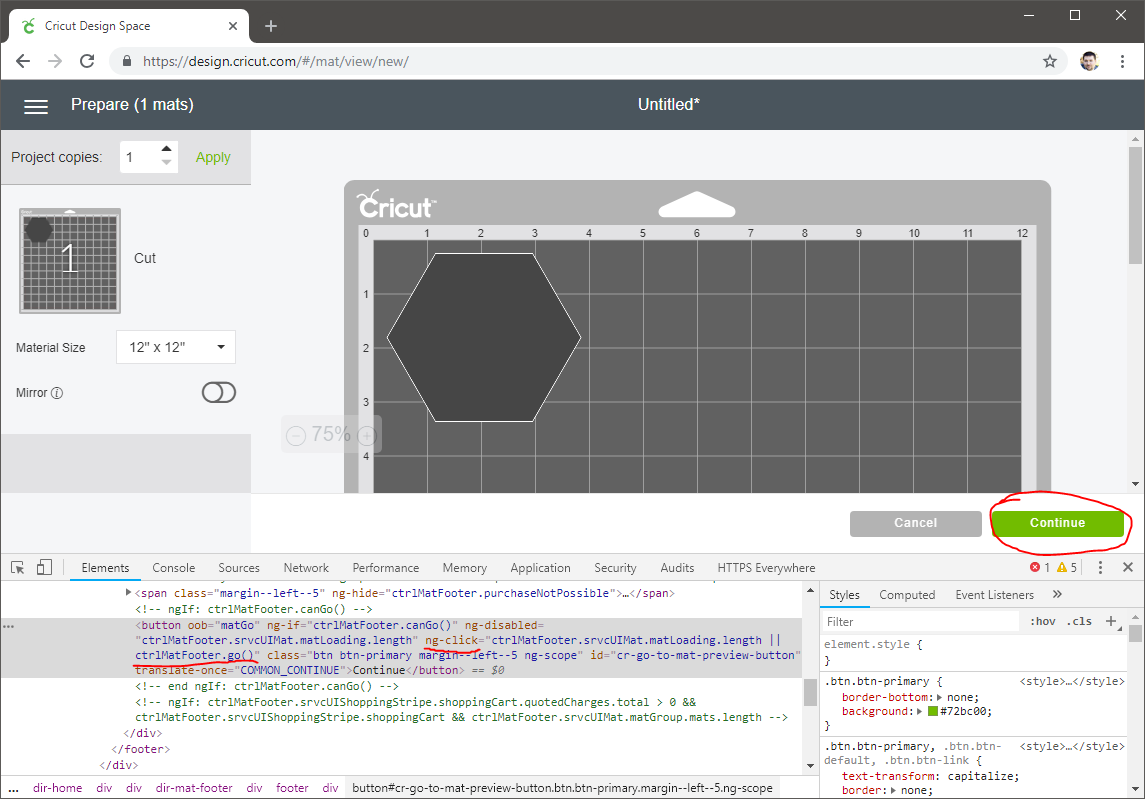Open the DevTools three-dot options menu
1145x799 pixels.
[1100, 568]
